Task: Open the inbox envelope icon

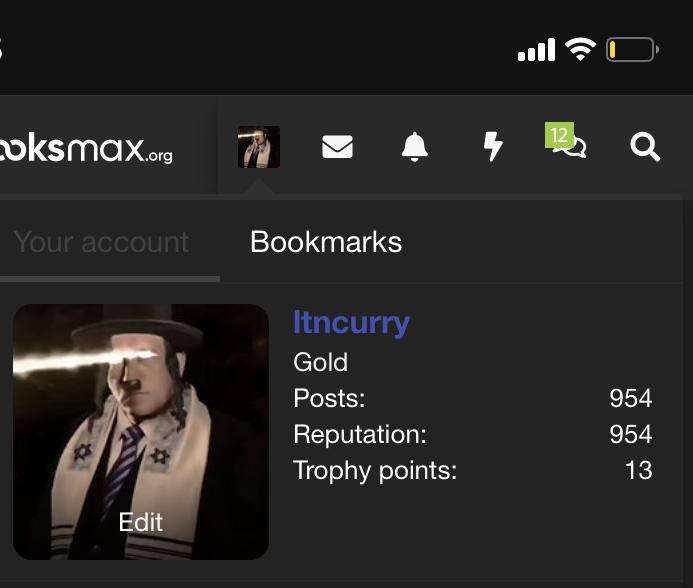Action: click(x=337, y=148)
